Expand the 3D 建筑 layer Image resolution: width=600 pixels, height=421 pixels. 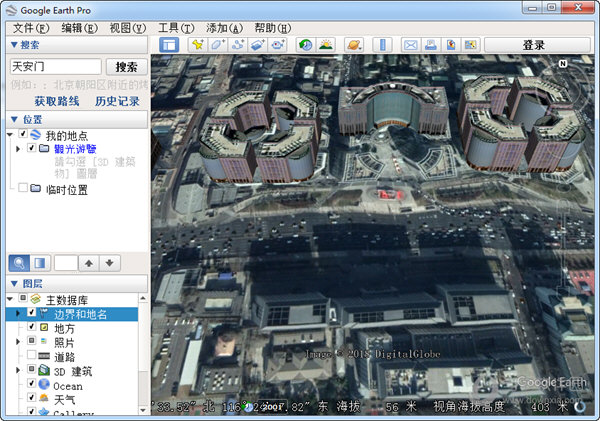tap(18, 370)
